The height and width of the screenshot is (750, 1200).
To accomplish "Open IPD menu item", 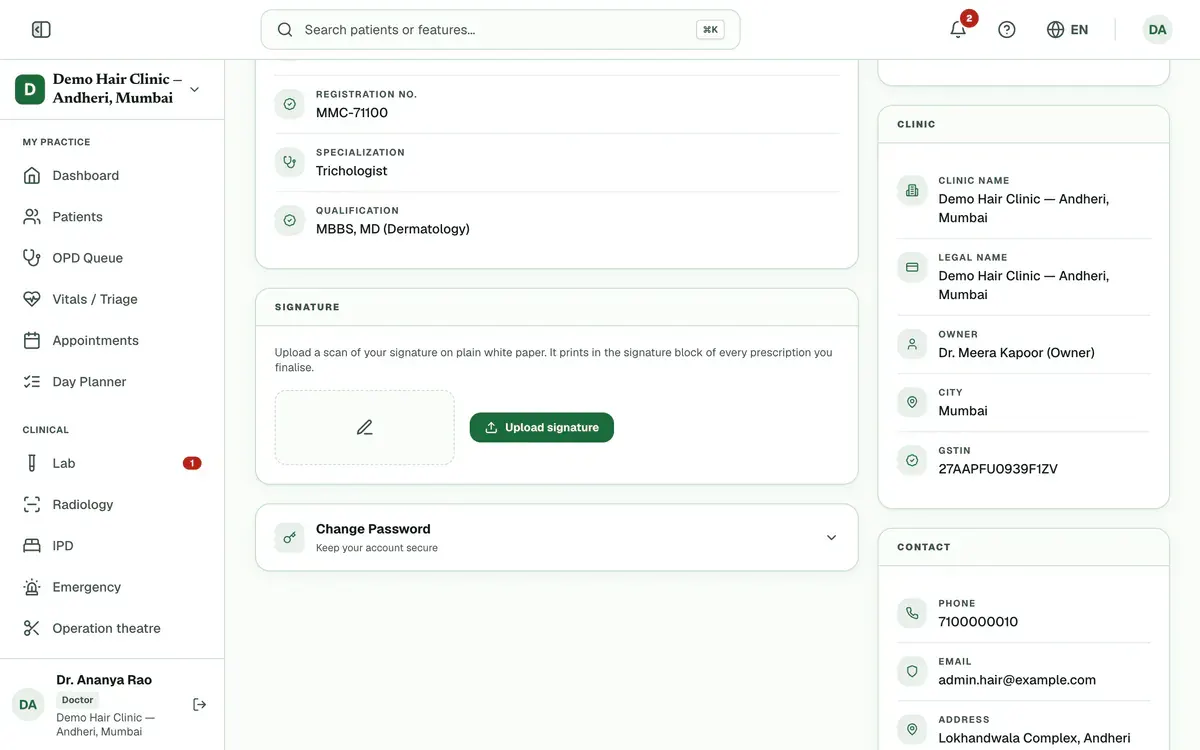I will pos(112,546).
